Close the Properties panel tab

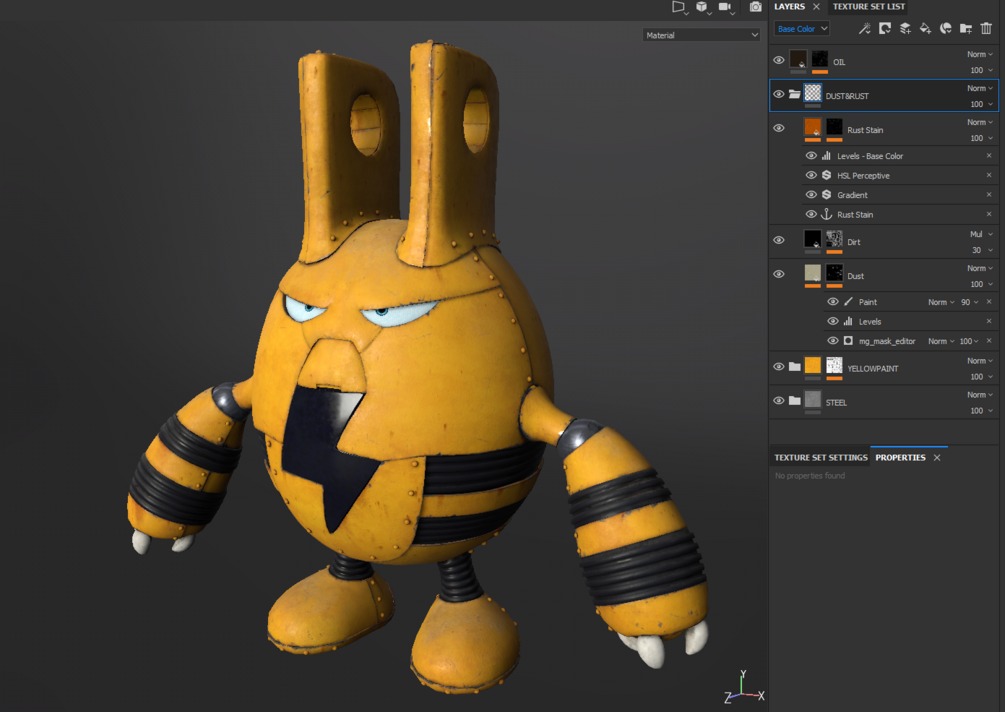(x=937, y=457)
